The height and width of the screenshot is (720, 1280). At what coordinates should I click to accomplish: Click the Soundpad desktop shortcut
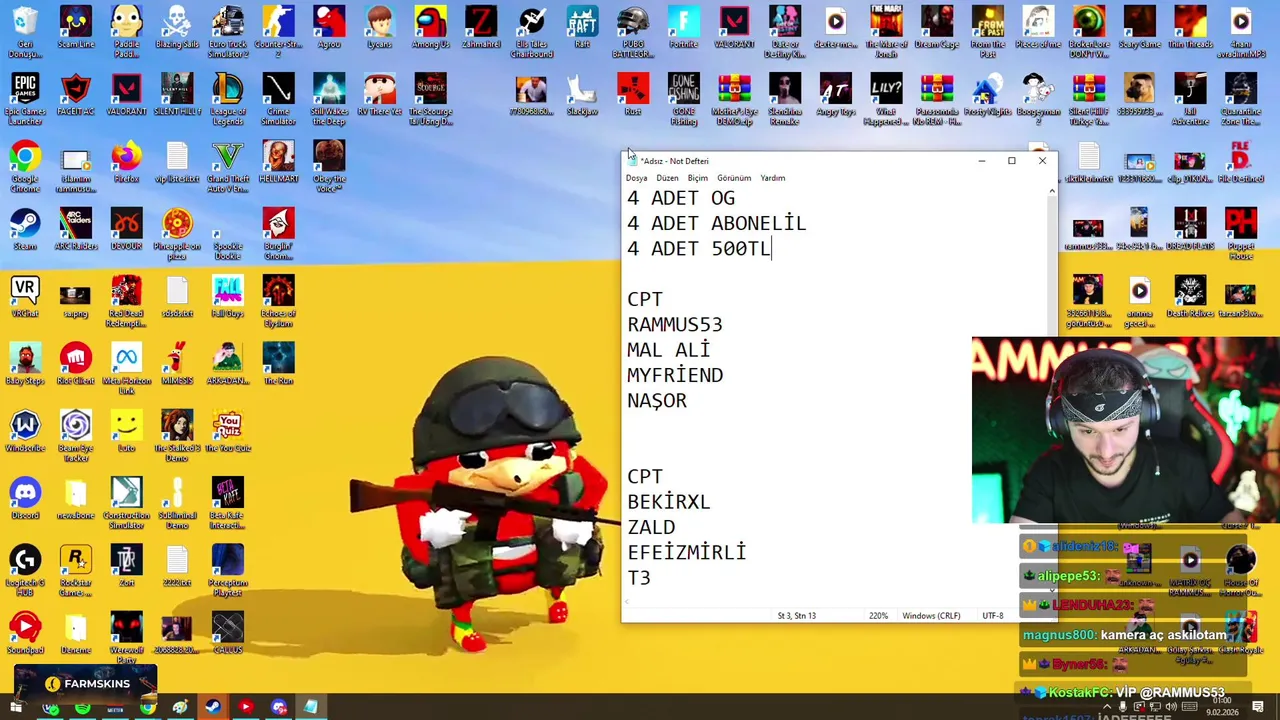tap(25, 633)
